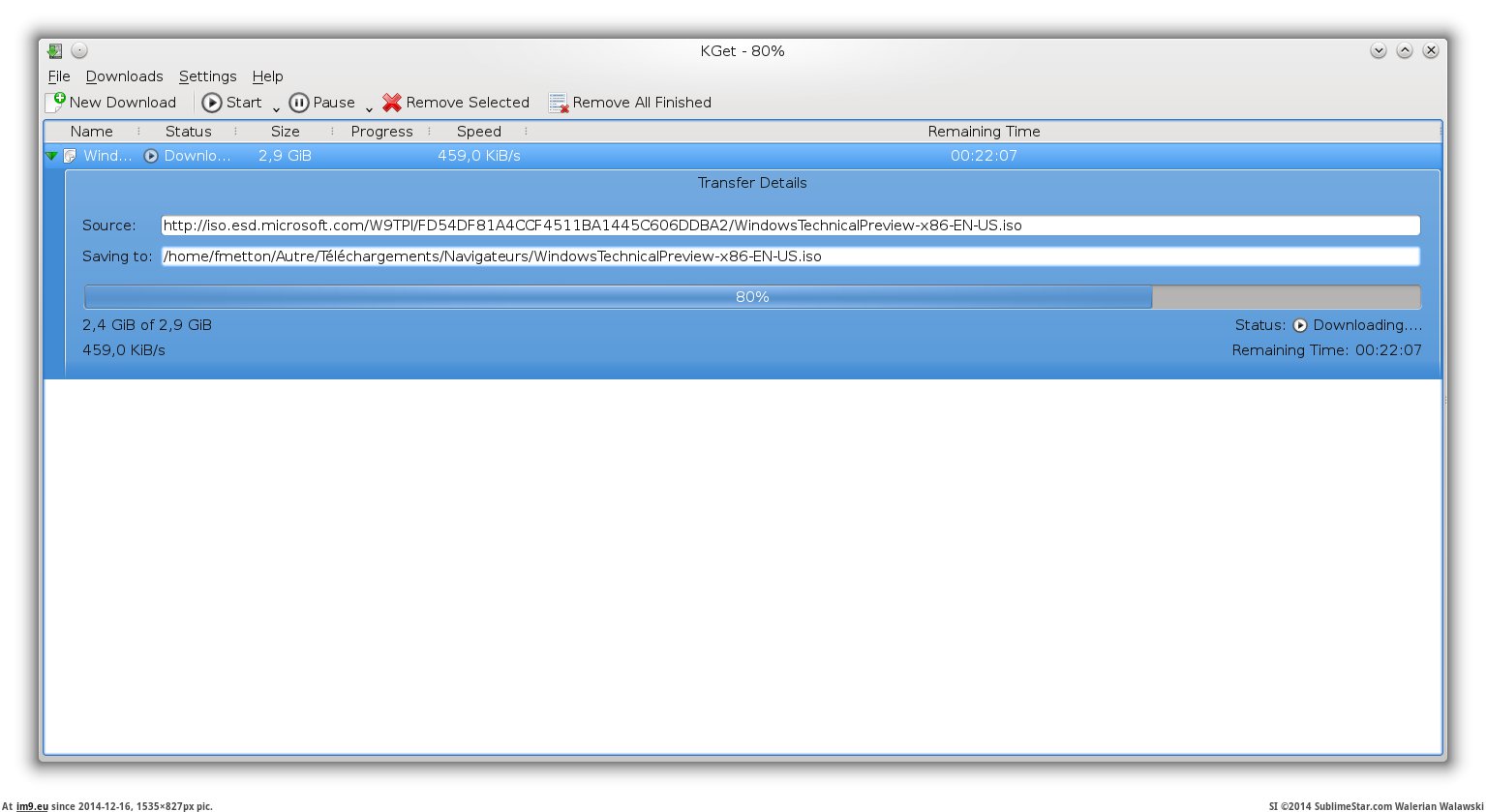Viewport: 1486px width, 812px height.
Task: Toggle the round on-all-desktops title bar button
Action: click(x=79, y=50)
